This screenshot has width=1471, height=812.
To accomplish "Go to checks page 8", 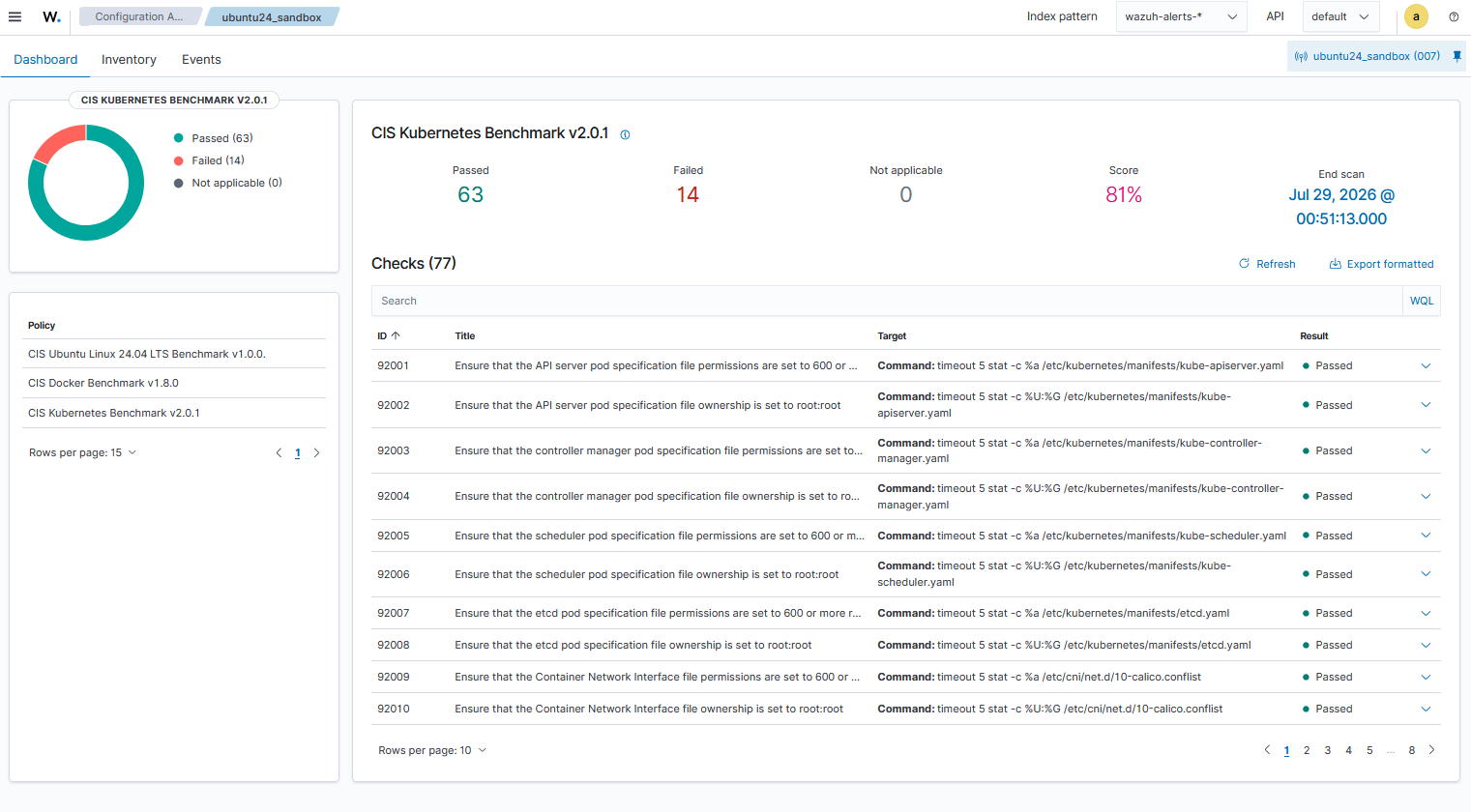I will pyautogui.click(x=1412, y=750).
